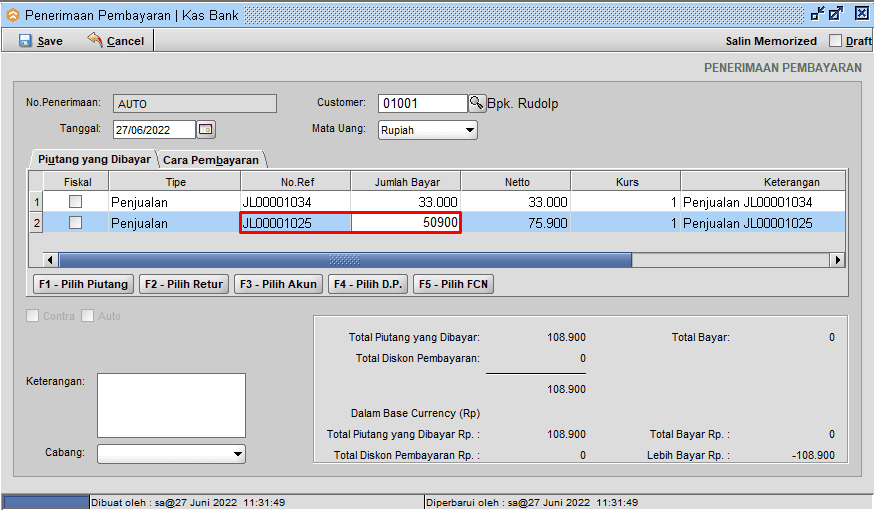Toggle the Draft checkbox
Image resolution: width=874 pixels, height=510 pixels.
pos(836,41)
